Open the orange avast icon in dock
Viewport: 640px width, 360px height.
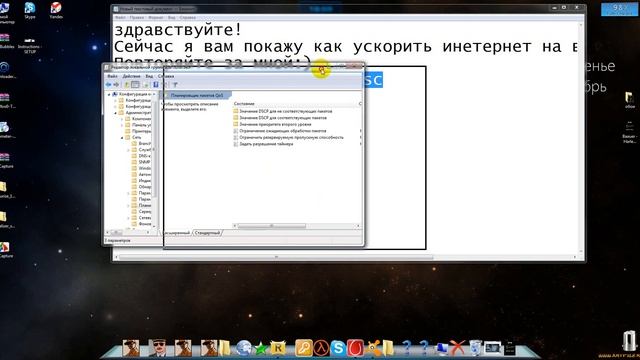click(x=373, y=348)
